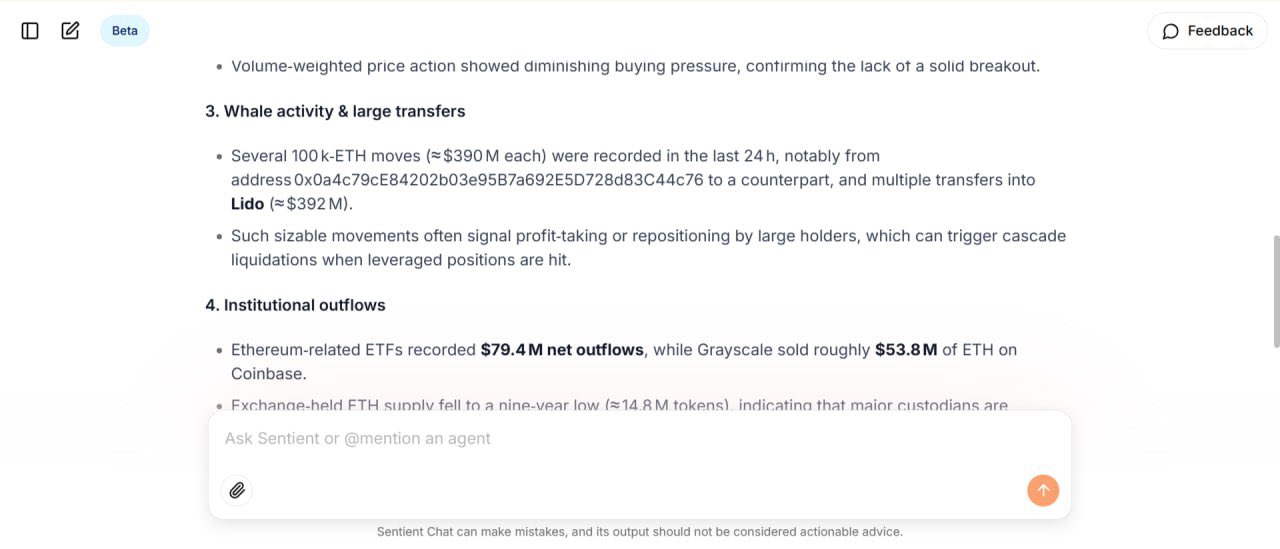
Task: Click the Sentient Chat disclaimer text
Action: (639, 532)
